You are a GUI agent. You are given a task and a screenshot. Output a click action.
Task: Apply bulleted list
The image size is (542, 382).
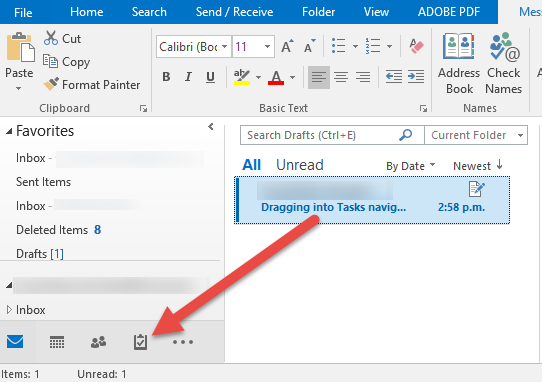338,46
